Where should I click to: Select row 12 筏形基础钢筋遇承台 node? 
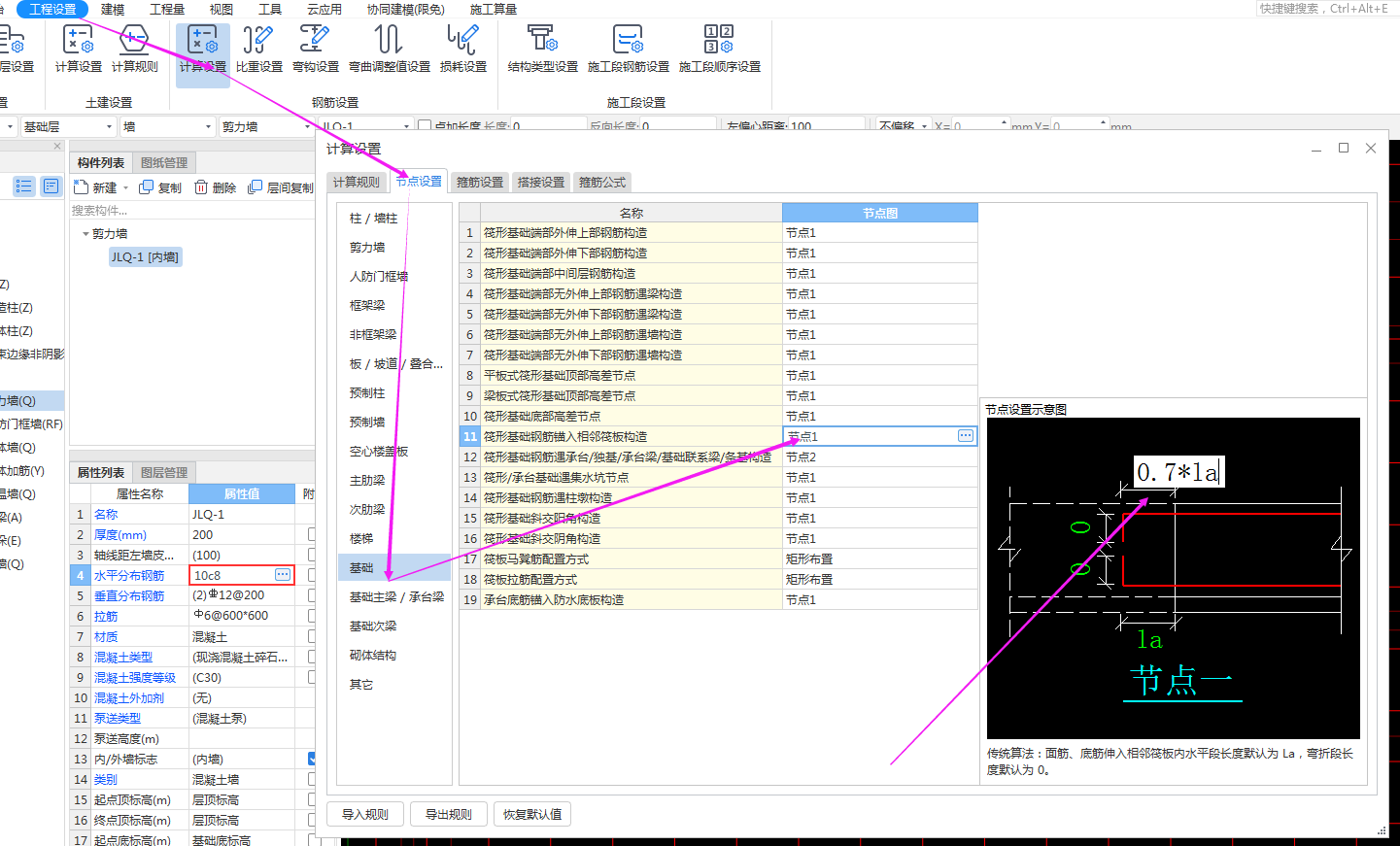pyautogui.click(x=631, y=457)
